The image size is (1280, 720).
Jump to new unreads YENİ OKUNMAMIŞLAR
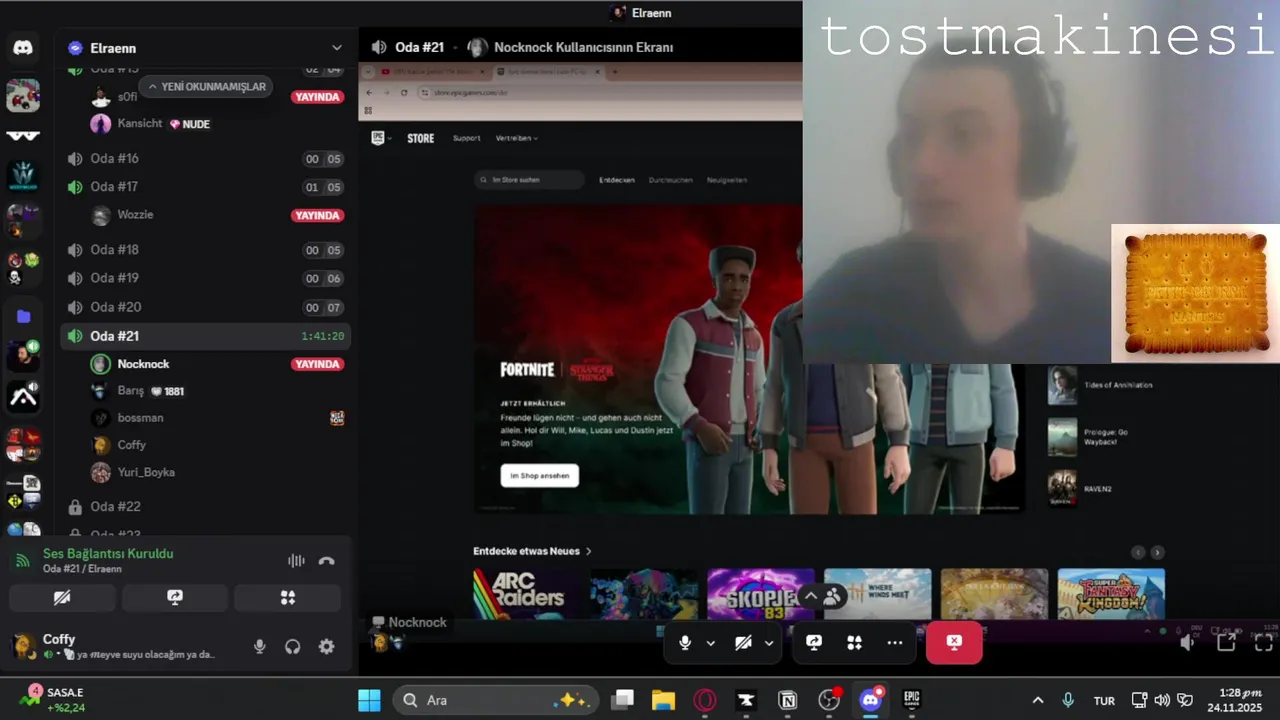click(x=207, y=87)
